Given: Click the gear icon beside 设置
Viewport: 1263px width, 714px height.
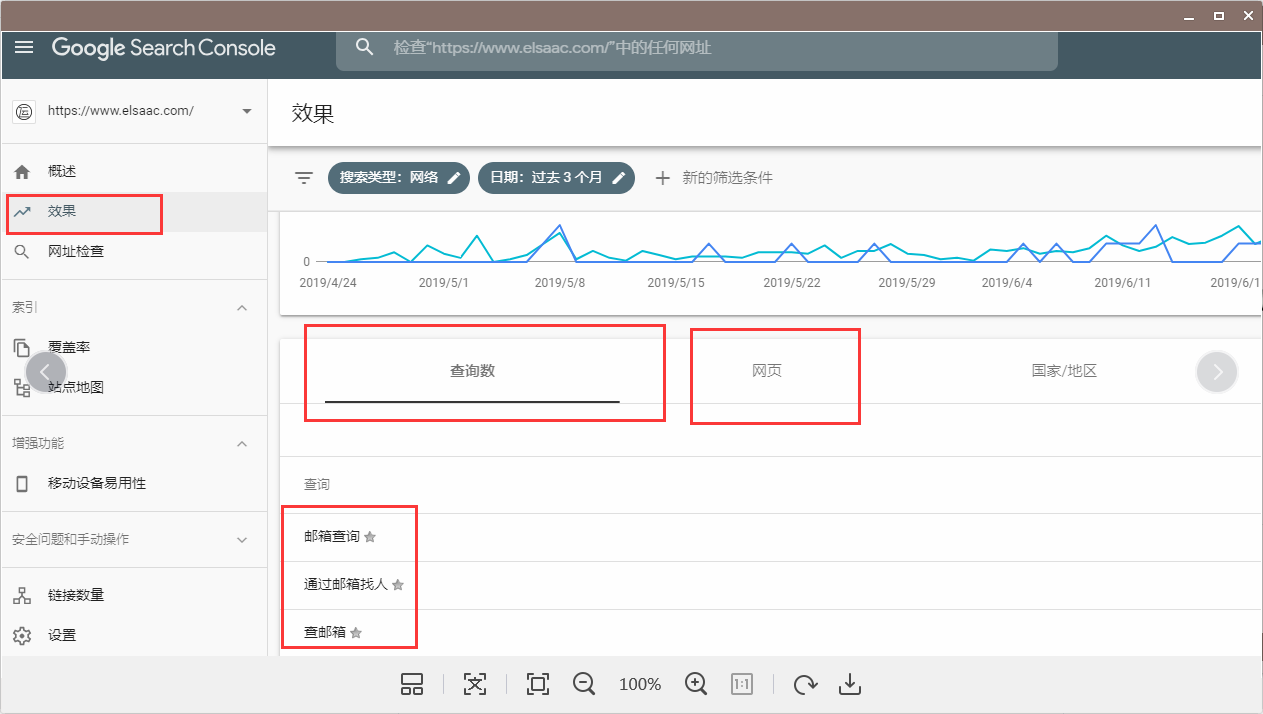Looking at the screenshot, I should [22, 636].
